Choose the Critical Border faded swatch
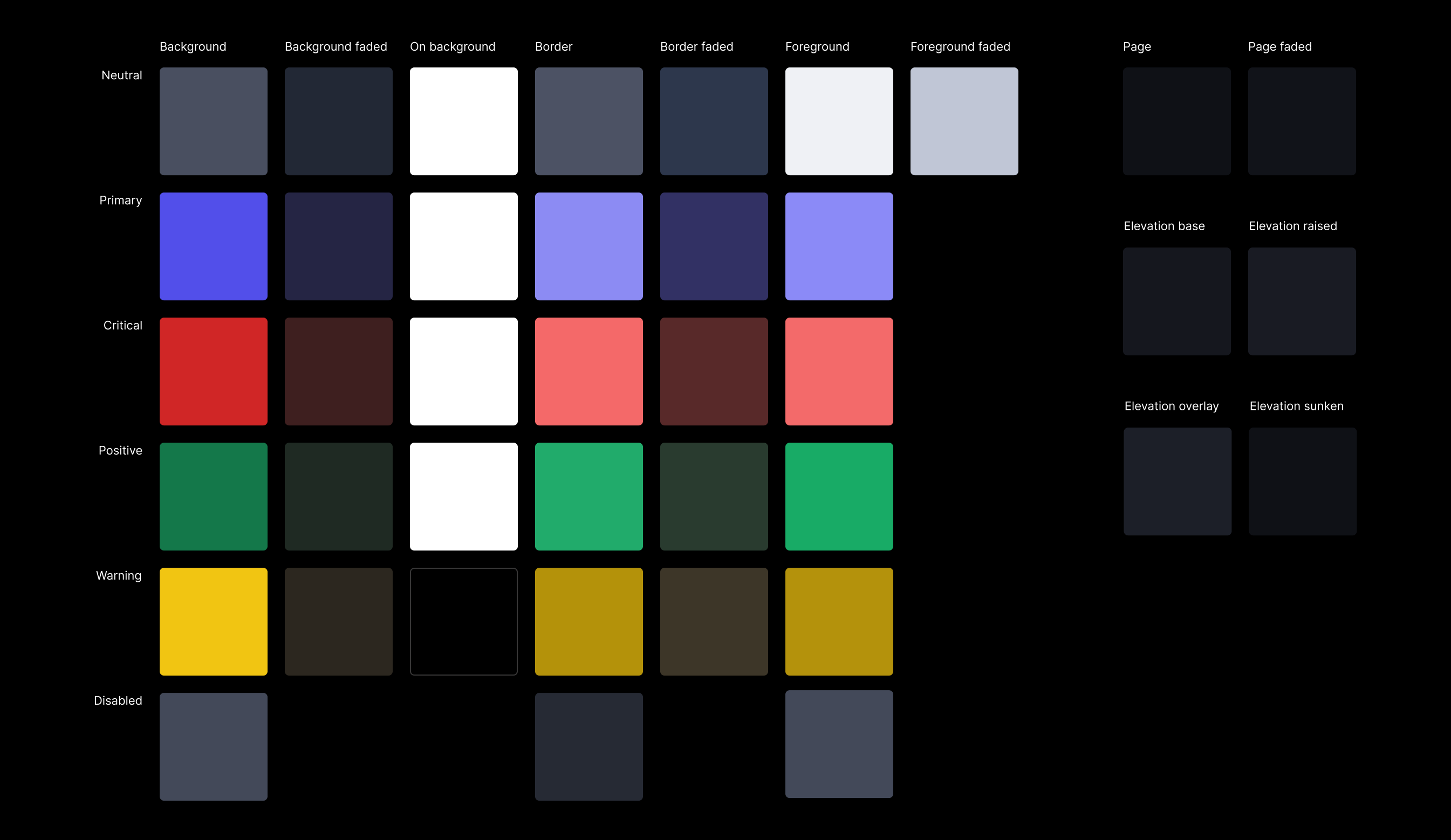This screenshot has width=1451, height=840. pyautogui.click(x=714, y=371)
